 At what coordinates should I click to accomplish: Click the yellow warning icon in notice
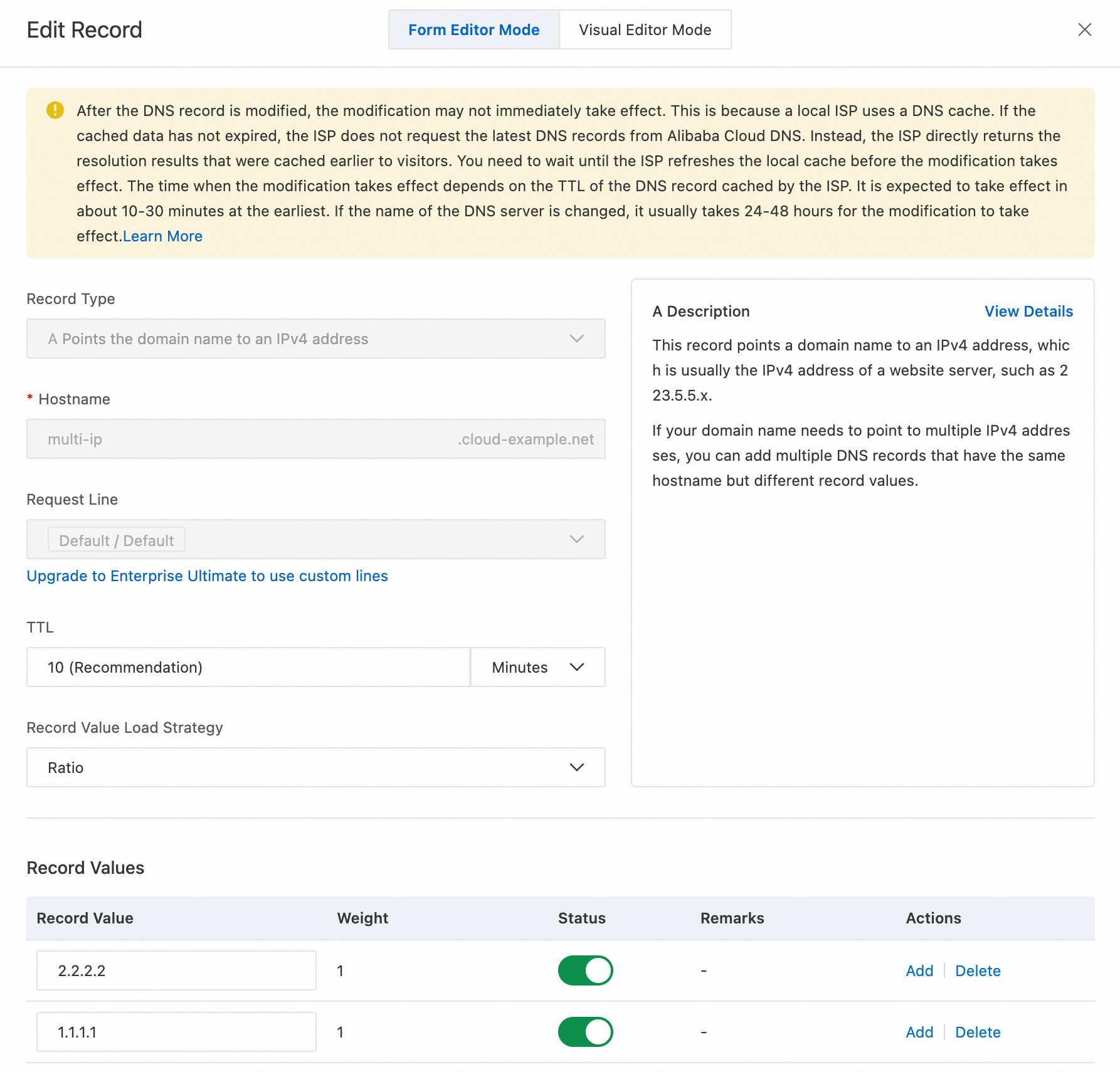(55, 110)
